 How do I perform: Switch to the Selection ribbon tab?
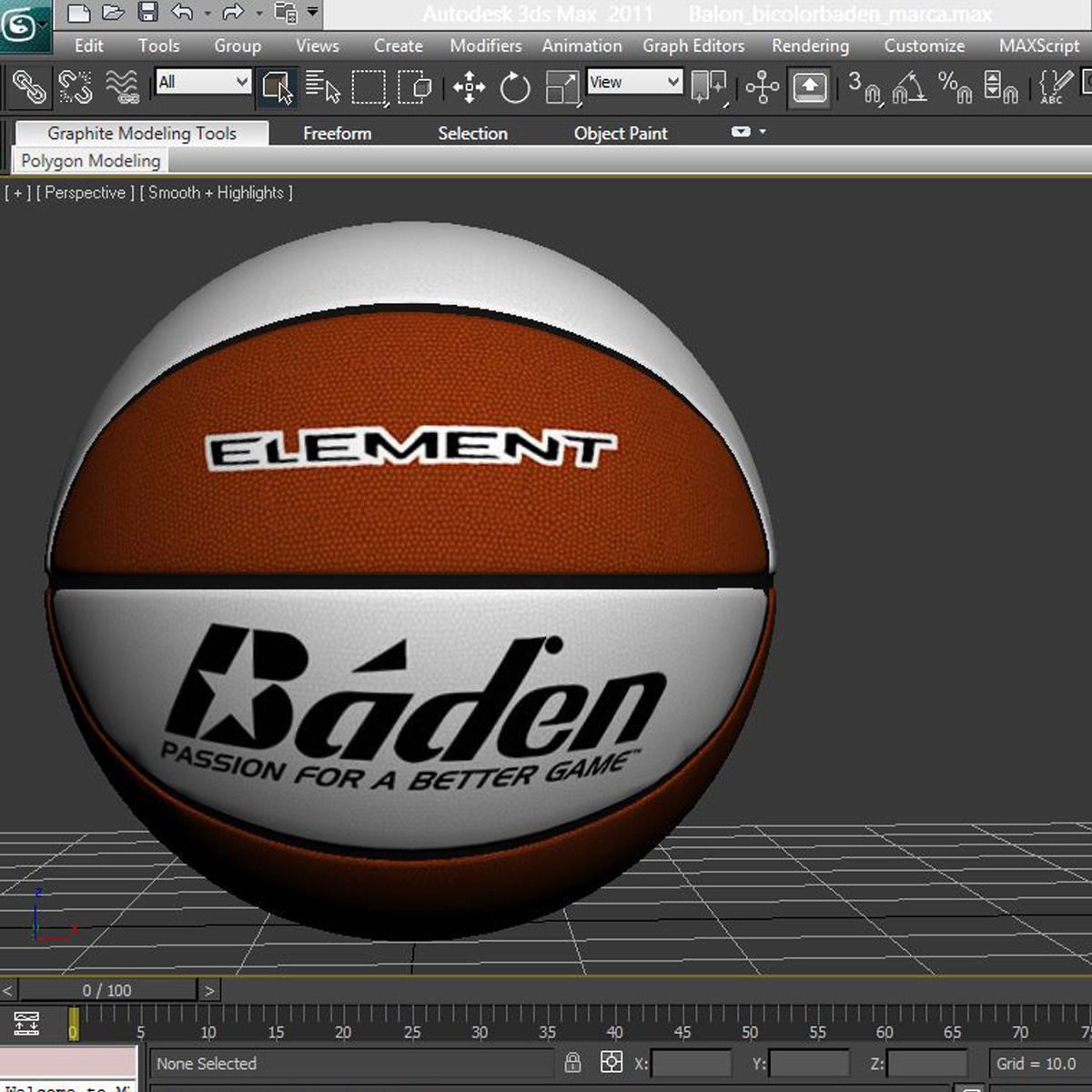(472, 133)
